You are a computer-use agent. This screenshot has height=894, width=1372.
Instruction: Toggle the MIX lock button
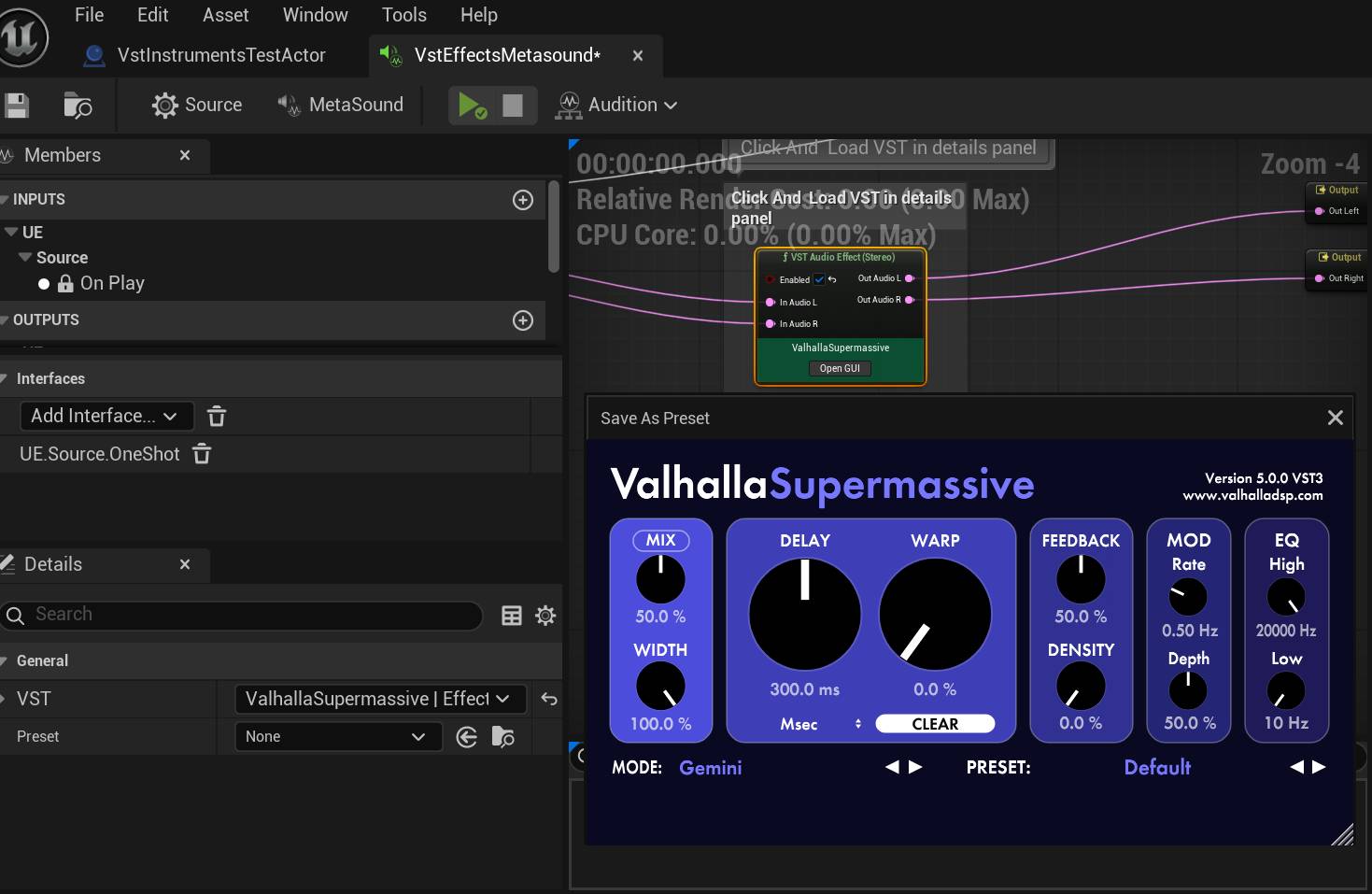pyautogui.click(x=660, y=540)
